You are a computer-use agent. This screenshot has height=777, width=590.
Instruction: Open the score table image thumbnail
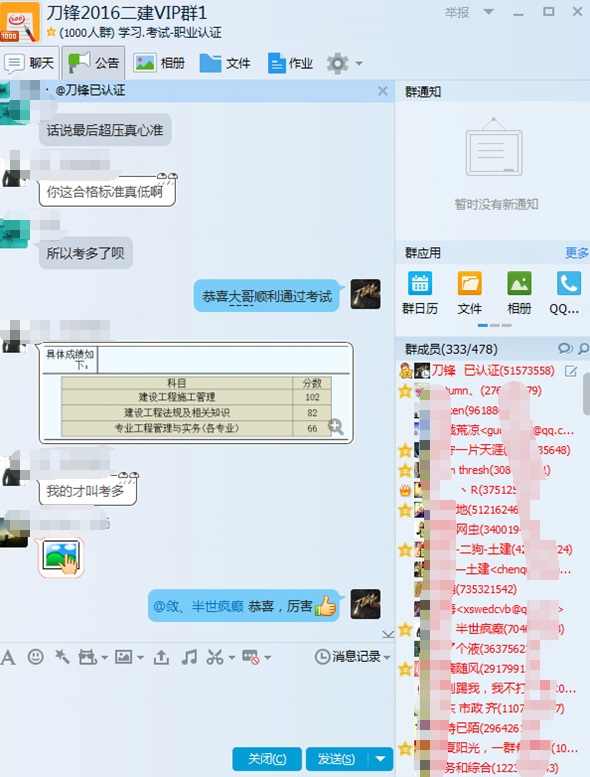click(196, 392)
